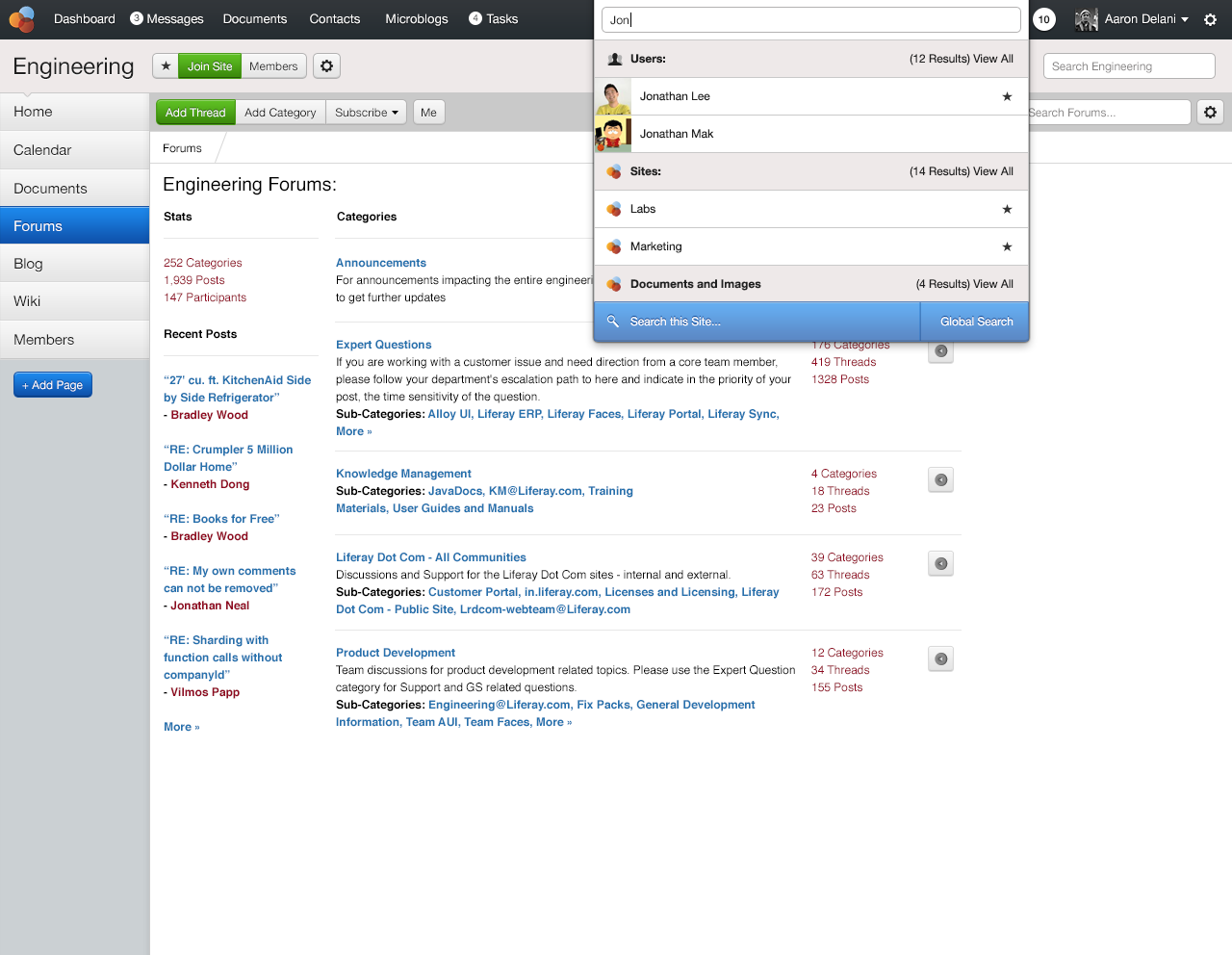Open action arrow for Knowledge Management
The image size is (1232, 955).
click(941, 479)
